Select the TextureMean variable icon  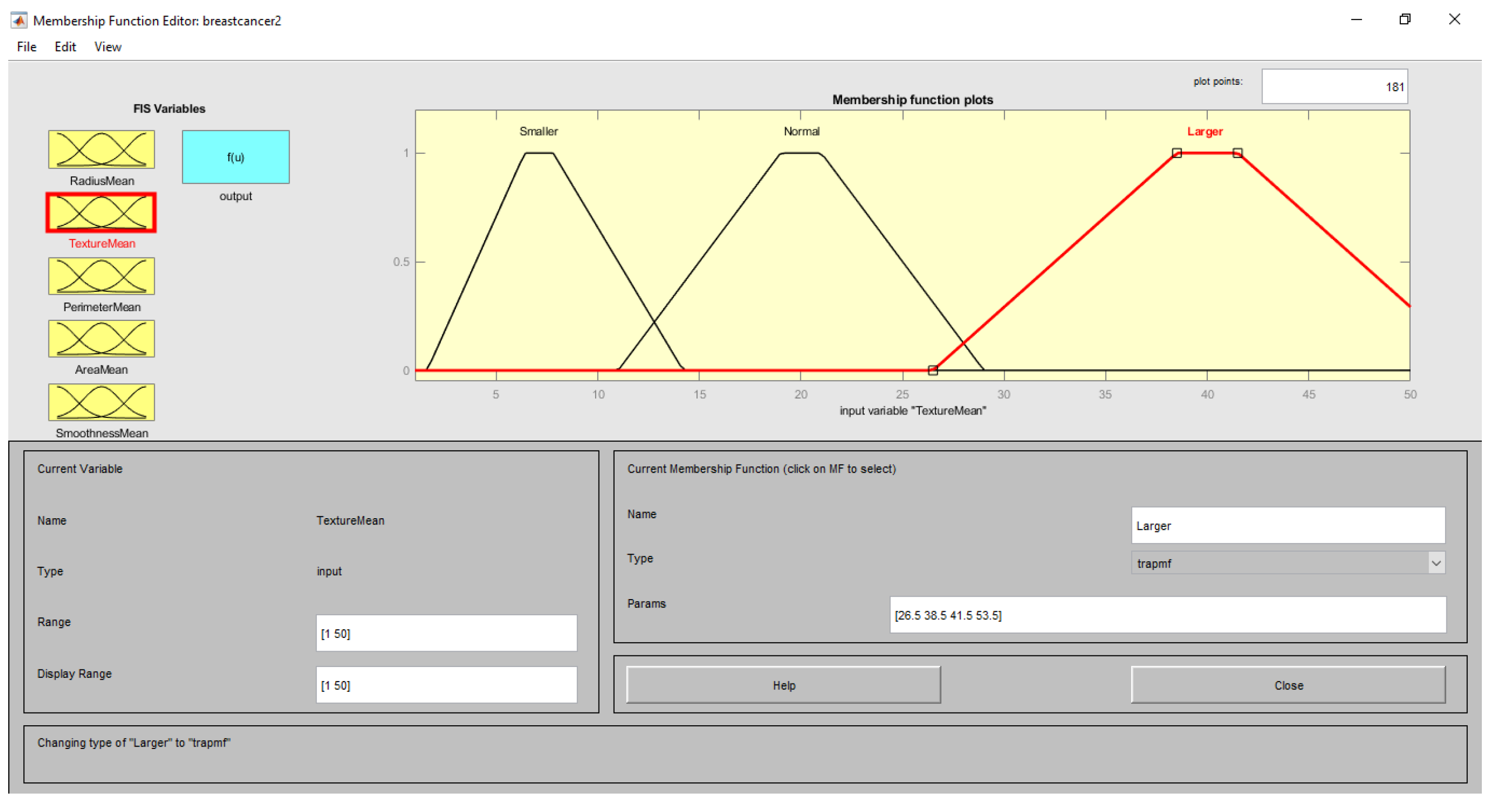[101, 212]
